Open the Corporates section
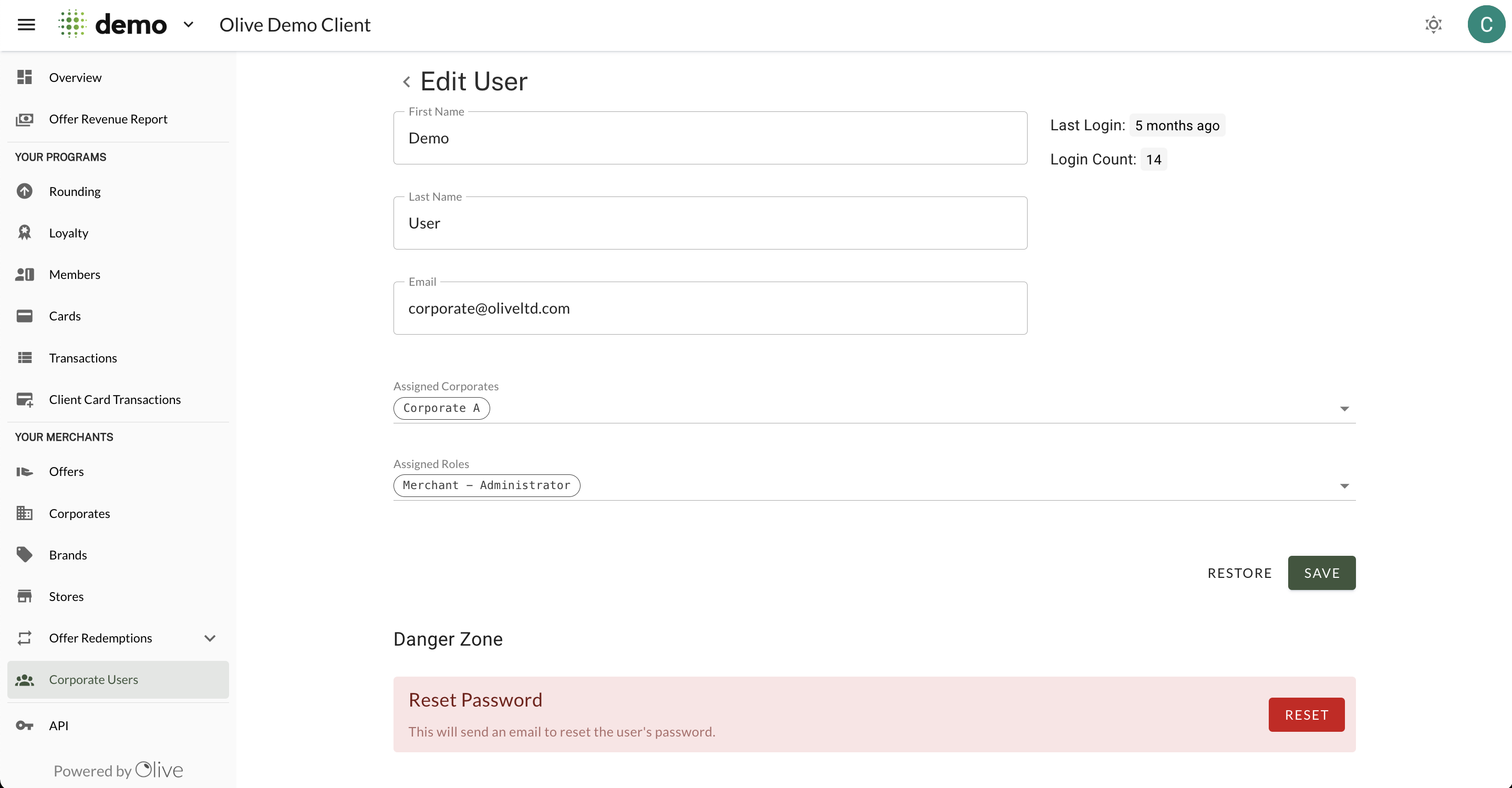 118,513
